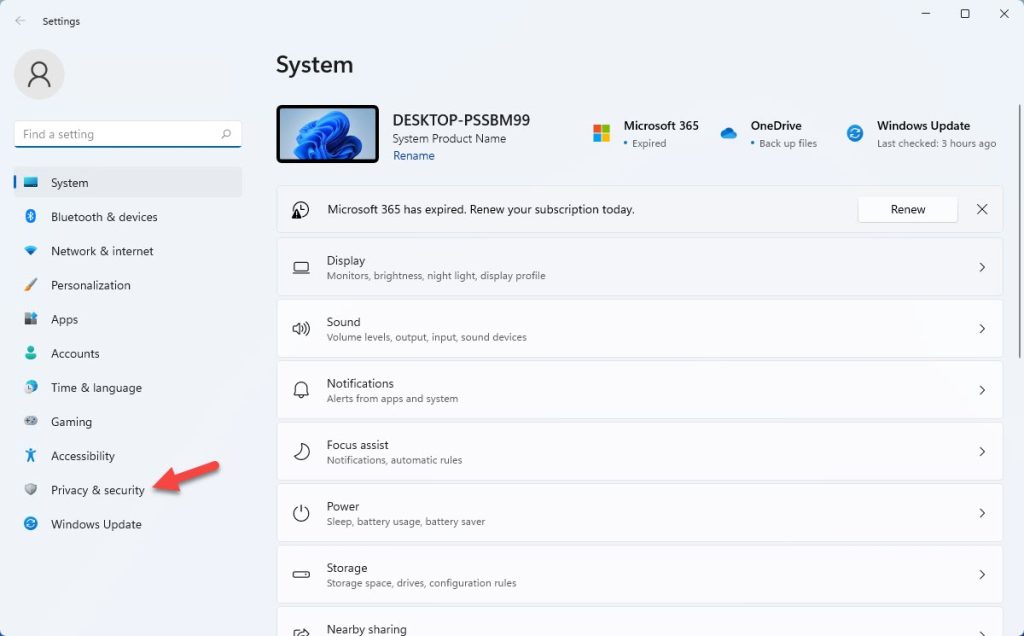Screen dimensions: 1024x636
Task: Open Notifications via its chevron
Action: coord(982,390)
